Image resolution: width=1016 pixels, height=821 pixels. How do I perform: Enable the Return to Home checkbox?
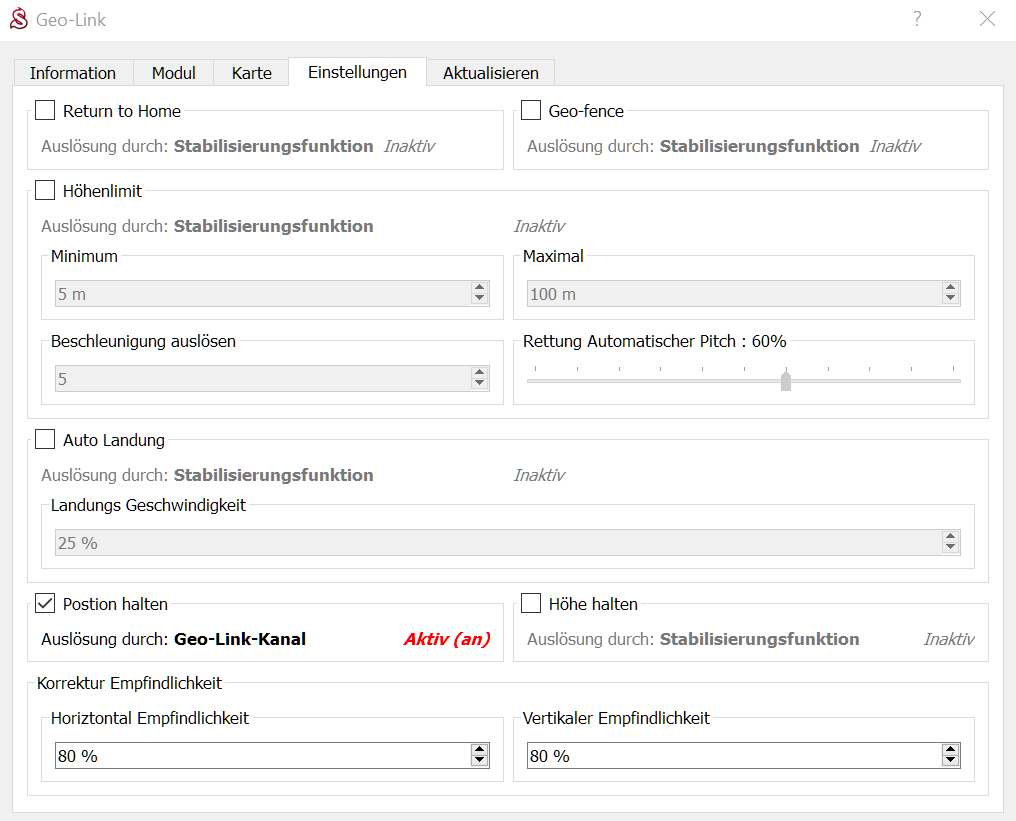pyautogui.click(x=46, y=111)
